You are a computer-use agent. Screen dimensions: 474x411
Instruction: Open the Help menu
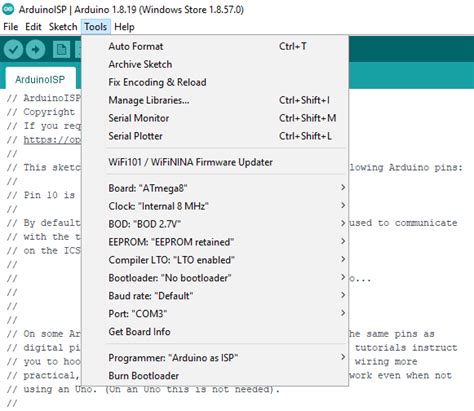[x=124, y=27]
